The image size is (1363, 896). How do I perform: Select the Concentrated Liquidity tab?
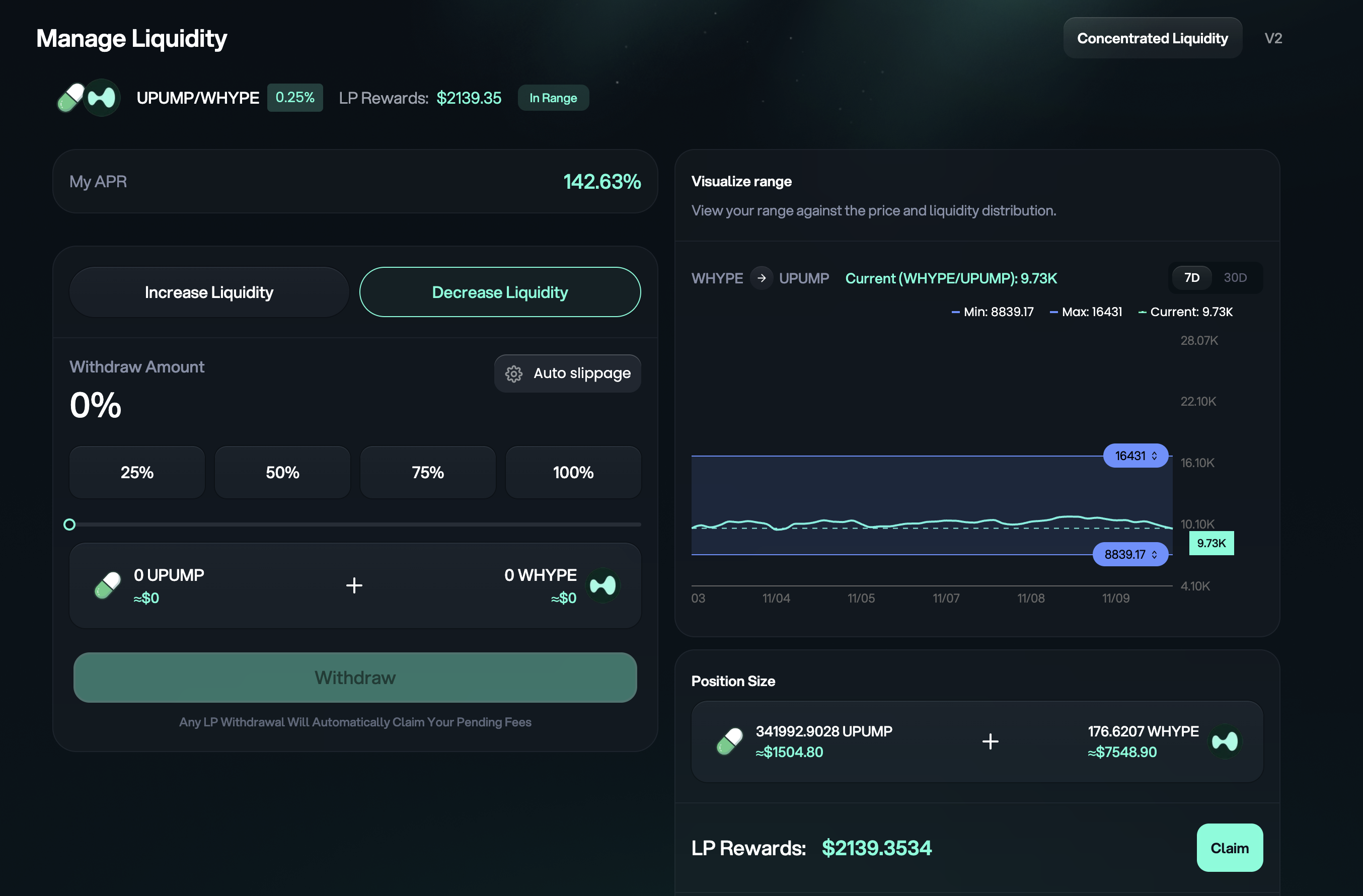point(1152,38)
